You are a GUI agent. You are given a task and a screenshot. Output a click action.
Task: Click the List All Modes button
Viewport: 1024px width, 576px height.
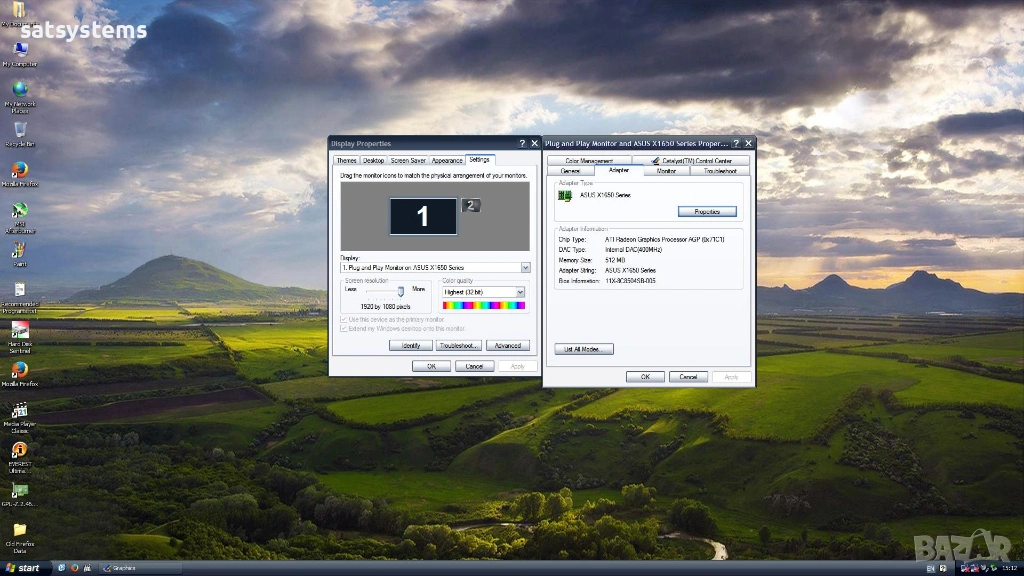pos(583,349)
